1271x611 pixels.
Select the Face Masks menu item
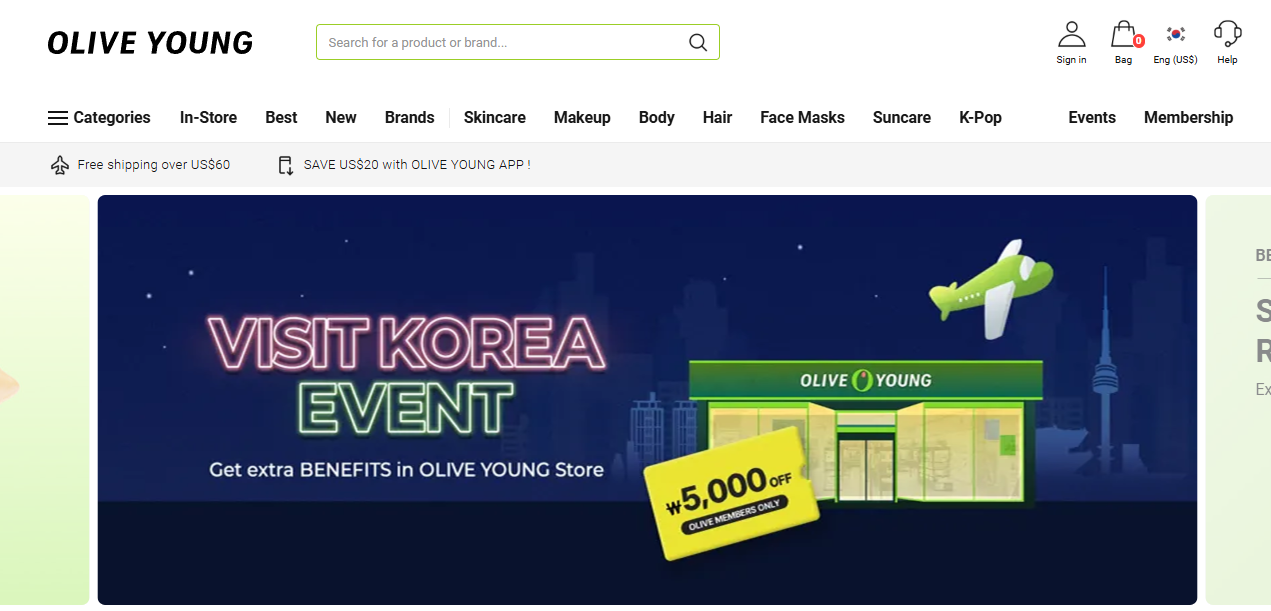(x=802, y=118)
